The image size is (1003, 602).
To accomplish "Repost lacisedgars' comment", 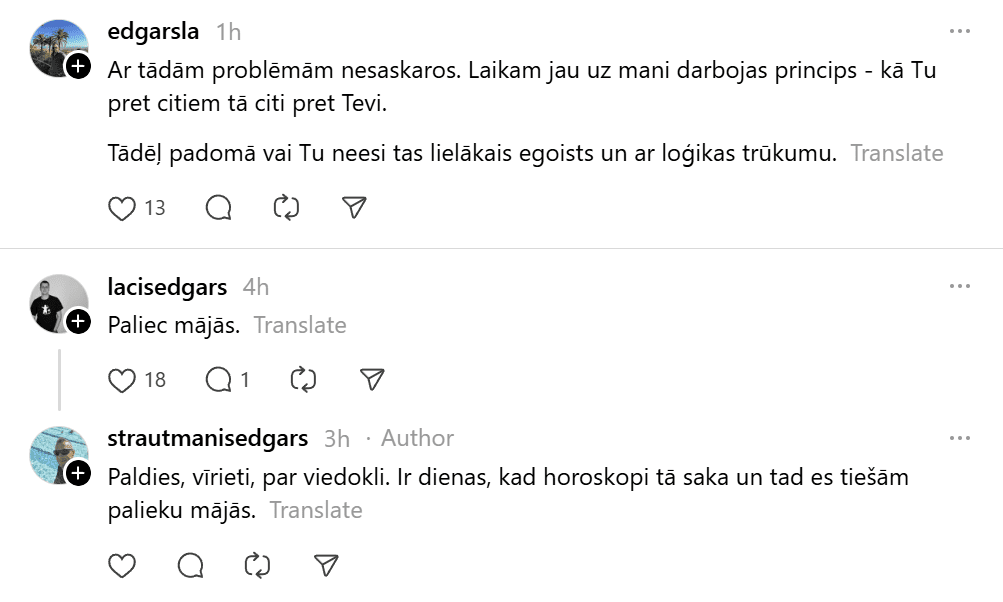I will (x=303, y=380).
